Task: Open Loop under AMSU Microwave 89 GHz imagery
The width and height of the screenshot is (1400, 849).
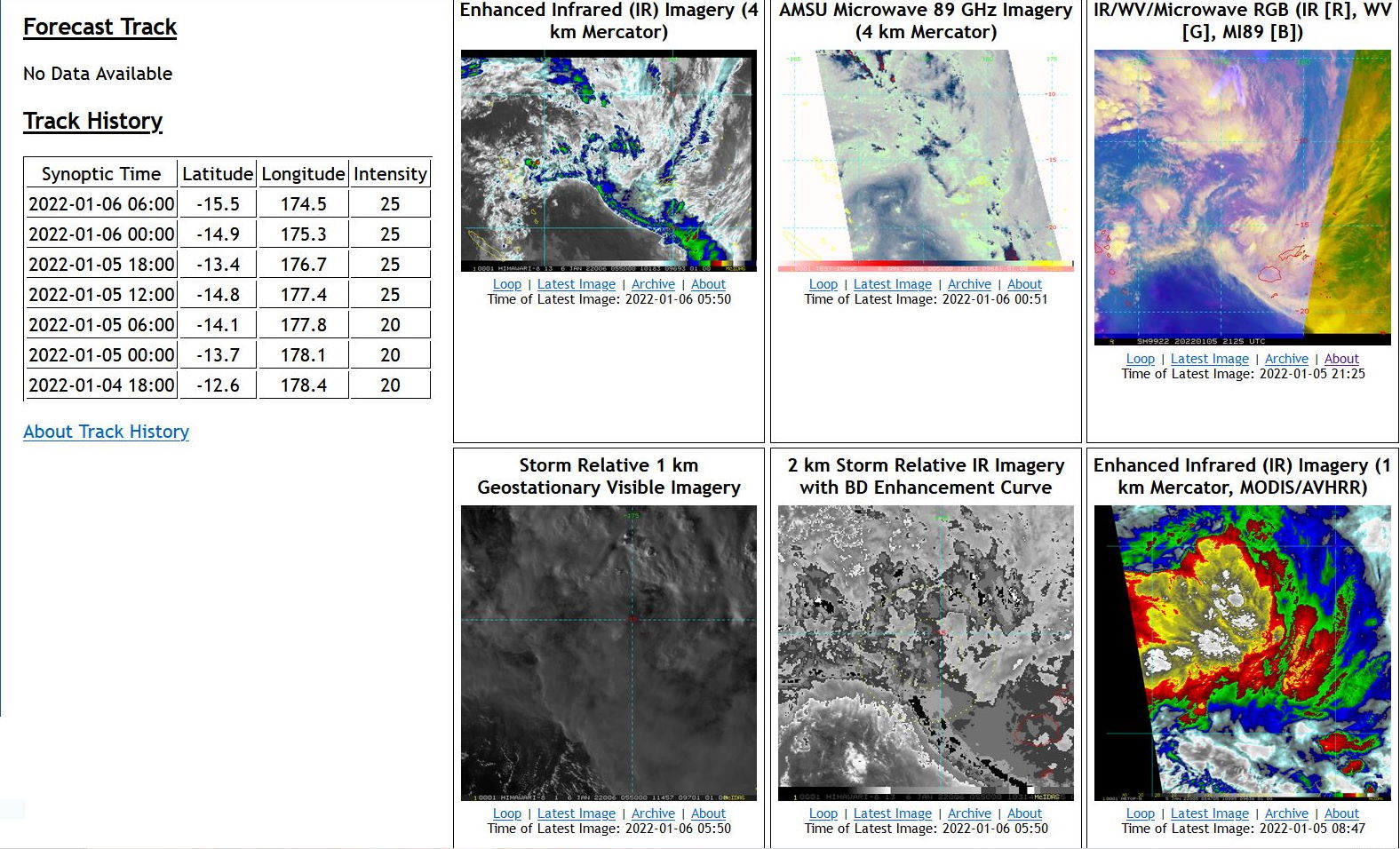Action: point(823,284)
